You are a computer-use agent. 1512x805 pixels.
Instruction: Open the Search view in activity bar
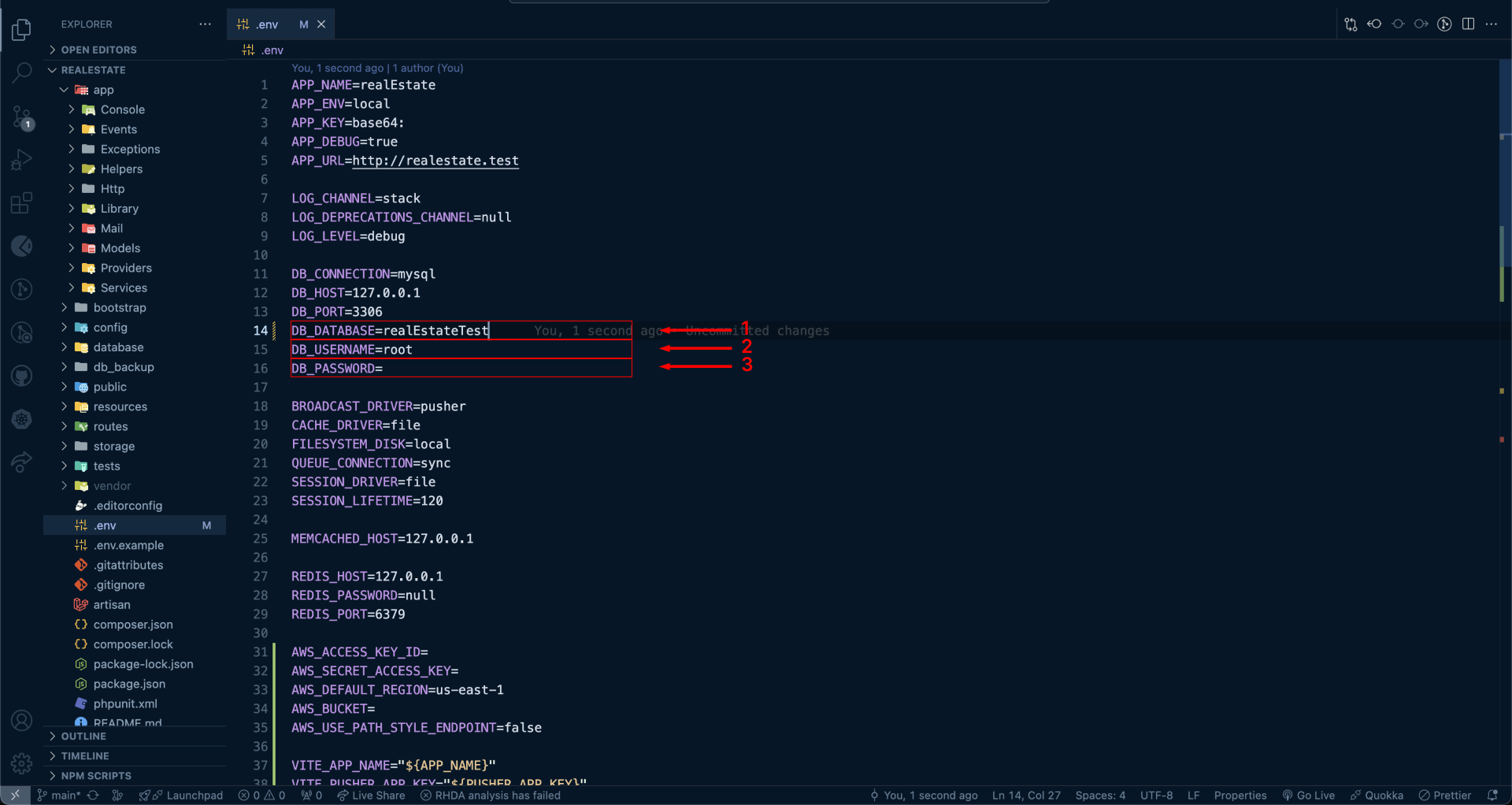[22, 72]
